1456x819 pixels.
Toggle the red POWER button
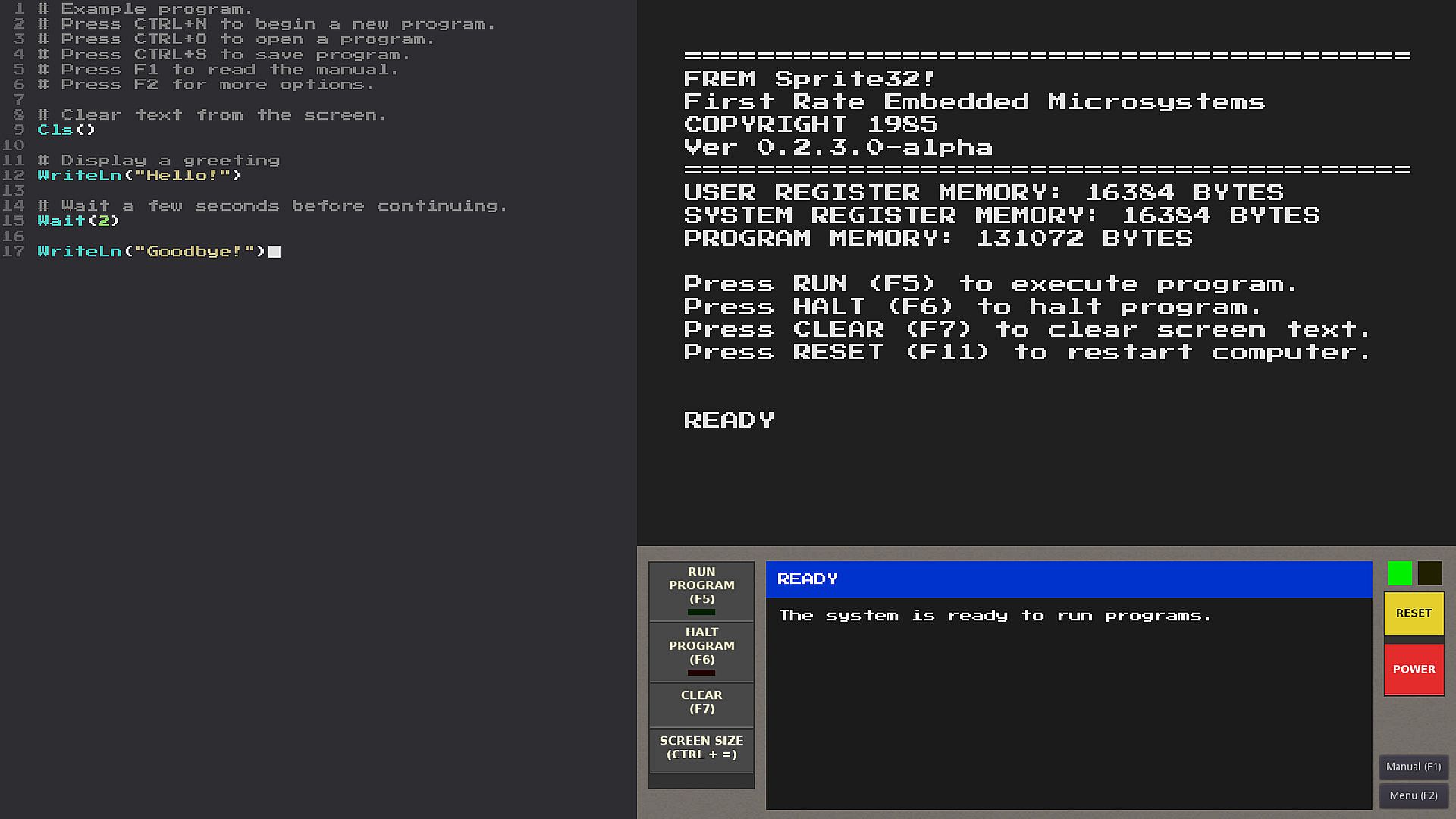point(1414,669)
